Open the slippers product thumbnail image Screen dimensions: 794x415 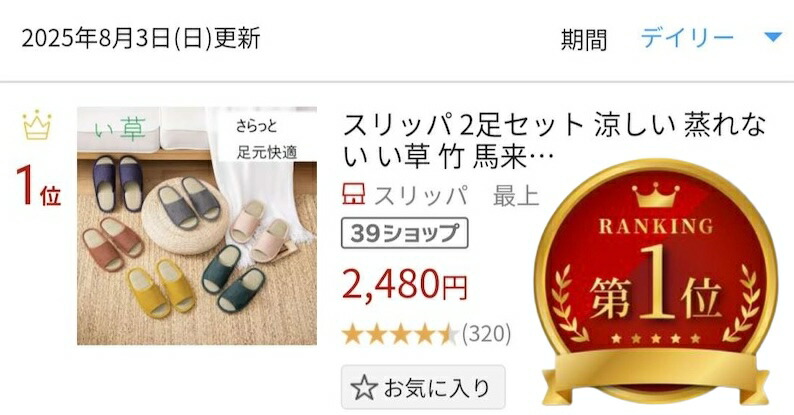click(x=197, y=226)
